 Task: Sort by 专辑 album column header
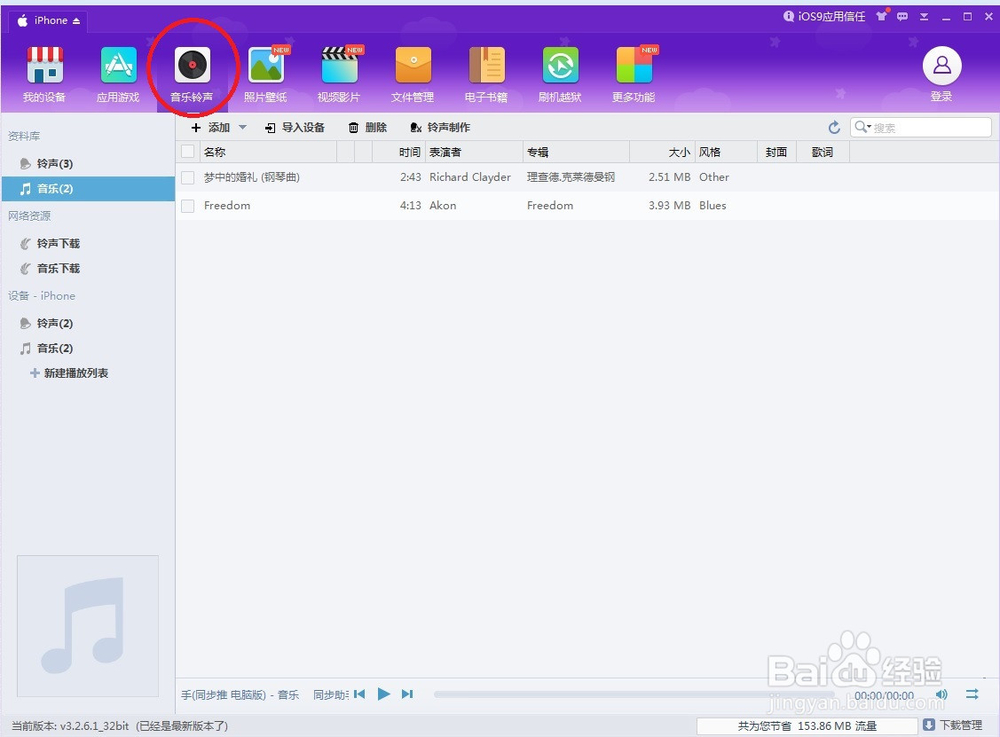(x=576, y=152)
